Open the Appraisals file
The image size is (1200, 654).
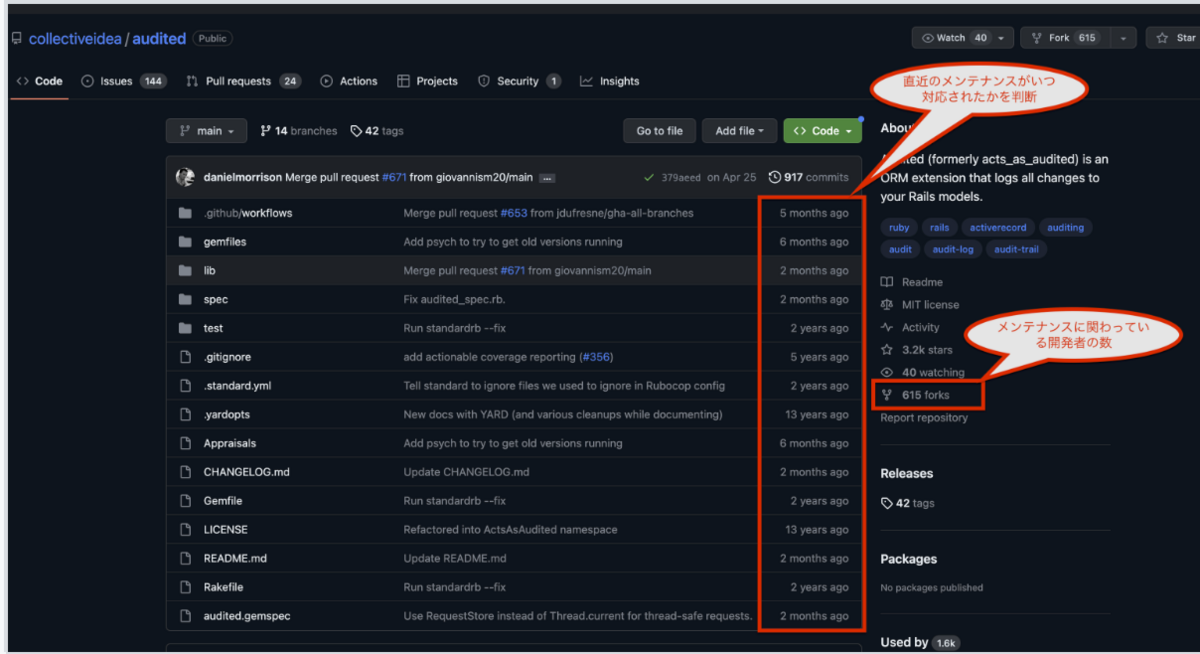230,443
